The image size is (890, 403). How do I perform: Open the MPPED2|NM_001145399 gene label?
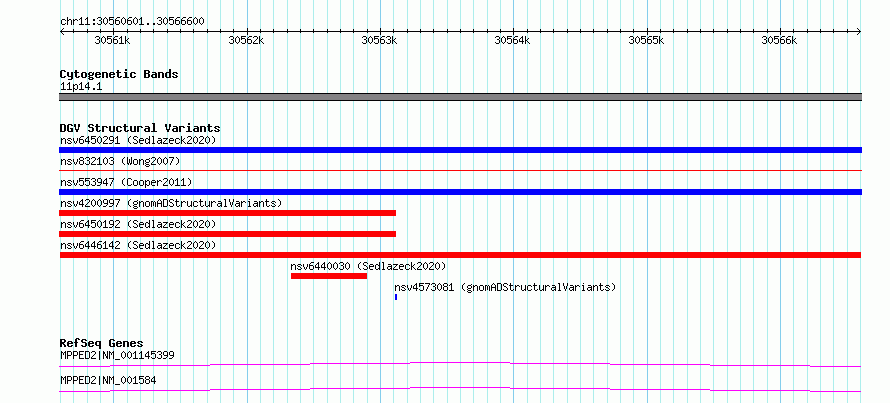pyautogui.click(x=117, y=355)
